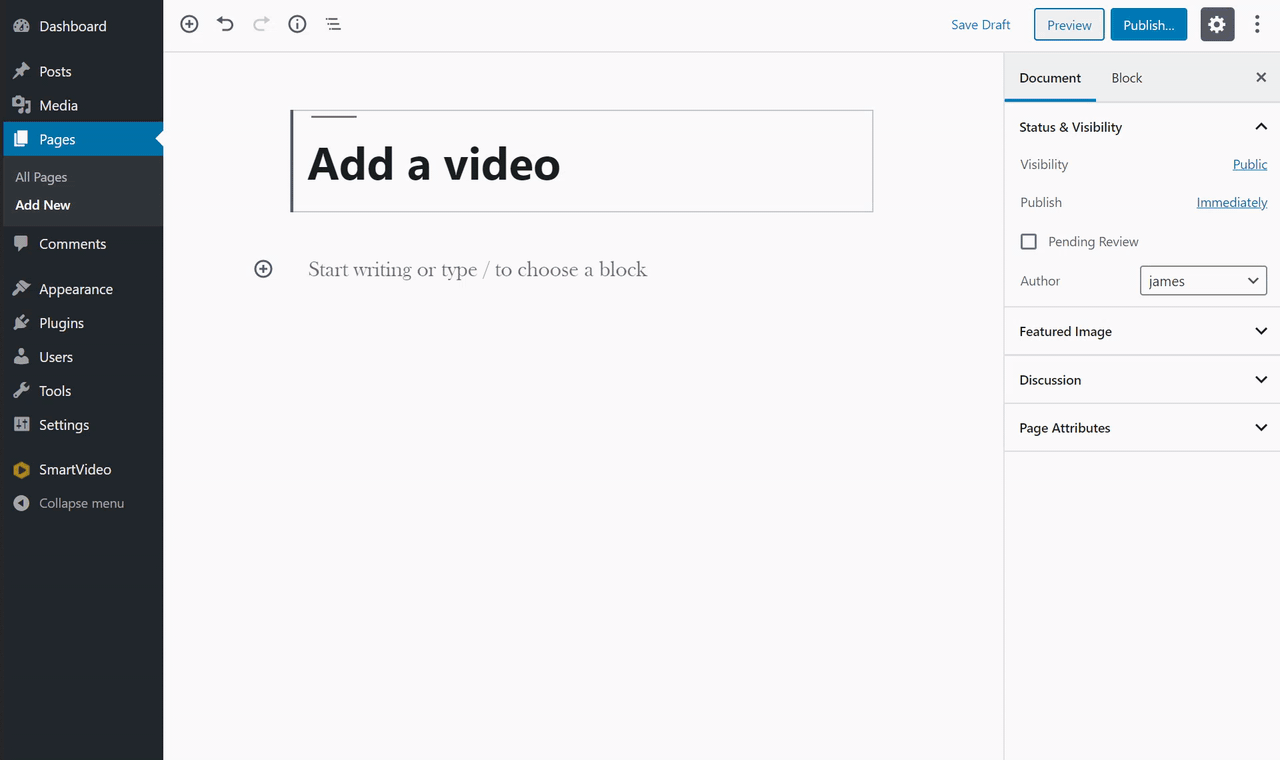Open the Plugins menu label

click(x=61, y=323)
